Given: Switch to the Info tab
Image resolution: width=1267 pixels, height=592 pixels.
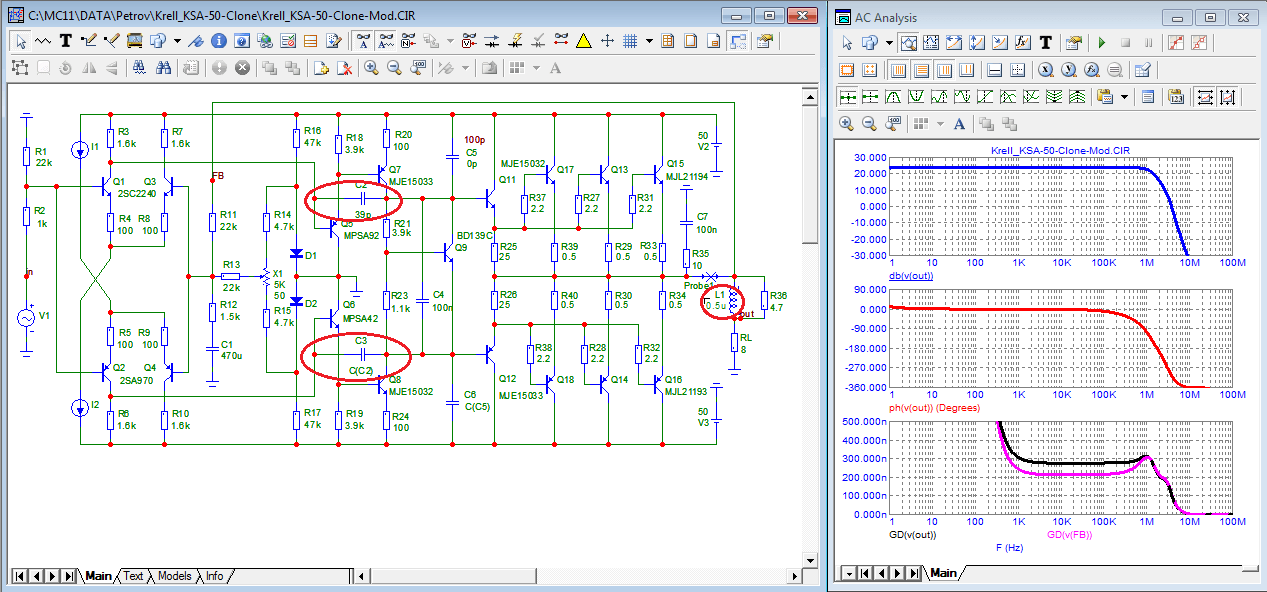Looking at the screenshot, I should point(214,576).
